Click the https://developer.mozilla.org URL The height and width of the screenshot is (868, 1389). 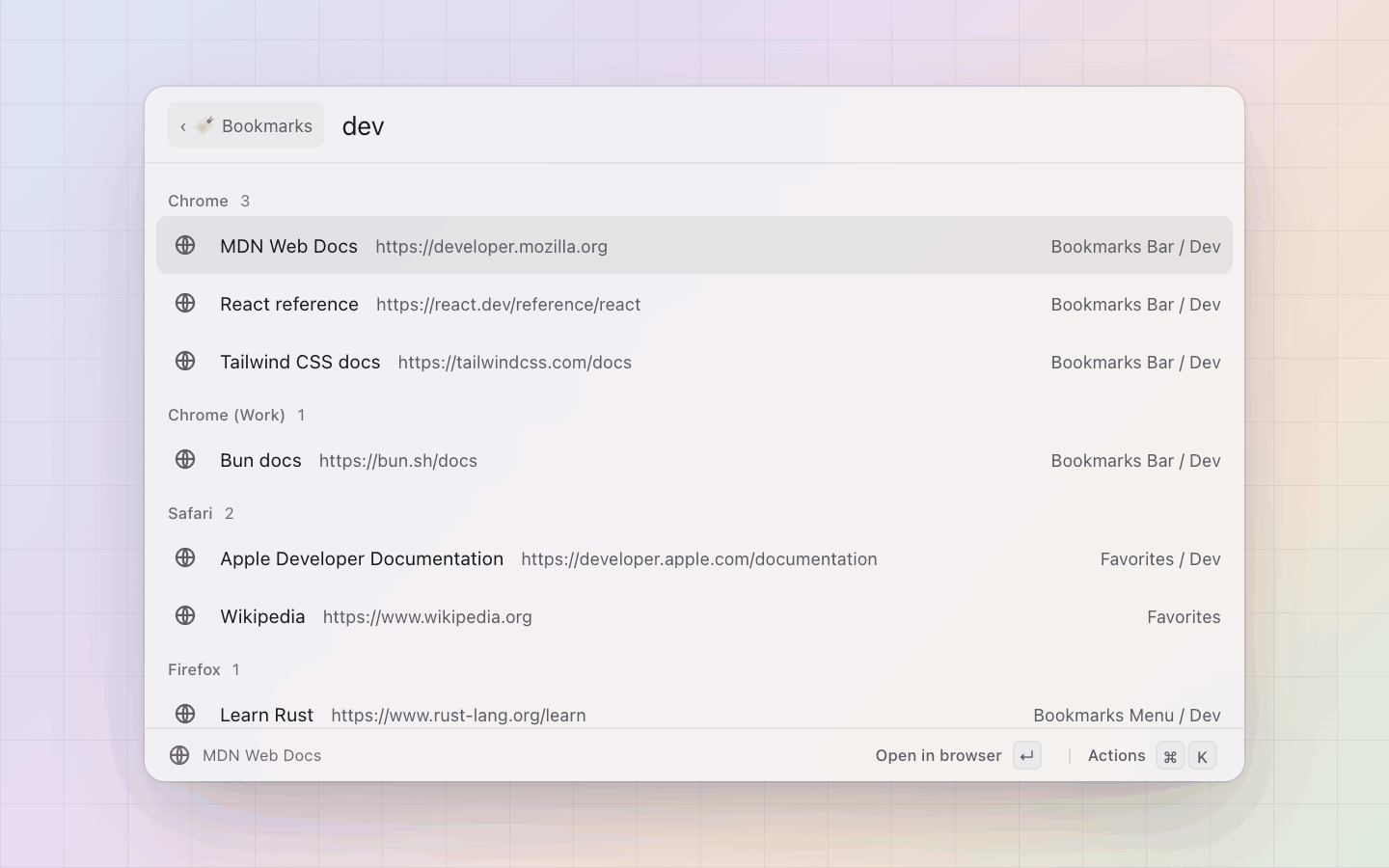(x=491, y=246)
